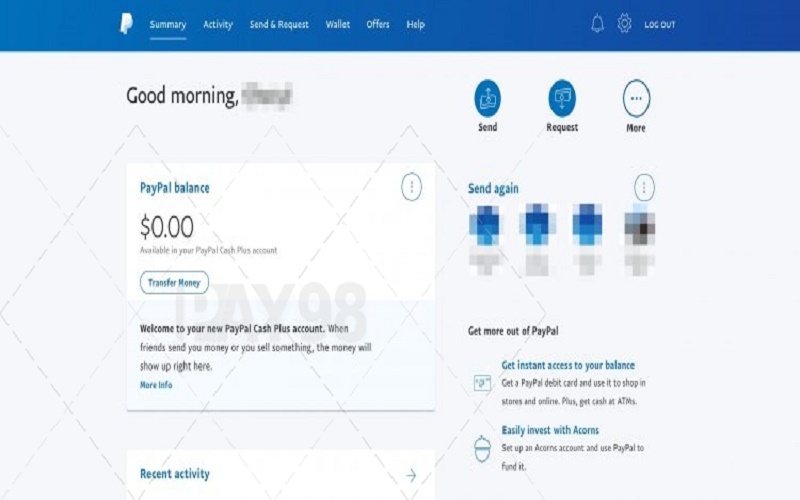Click the Request label under icon
The width and height of the screenshot is (800, 500).
(x=562, y=128)
